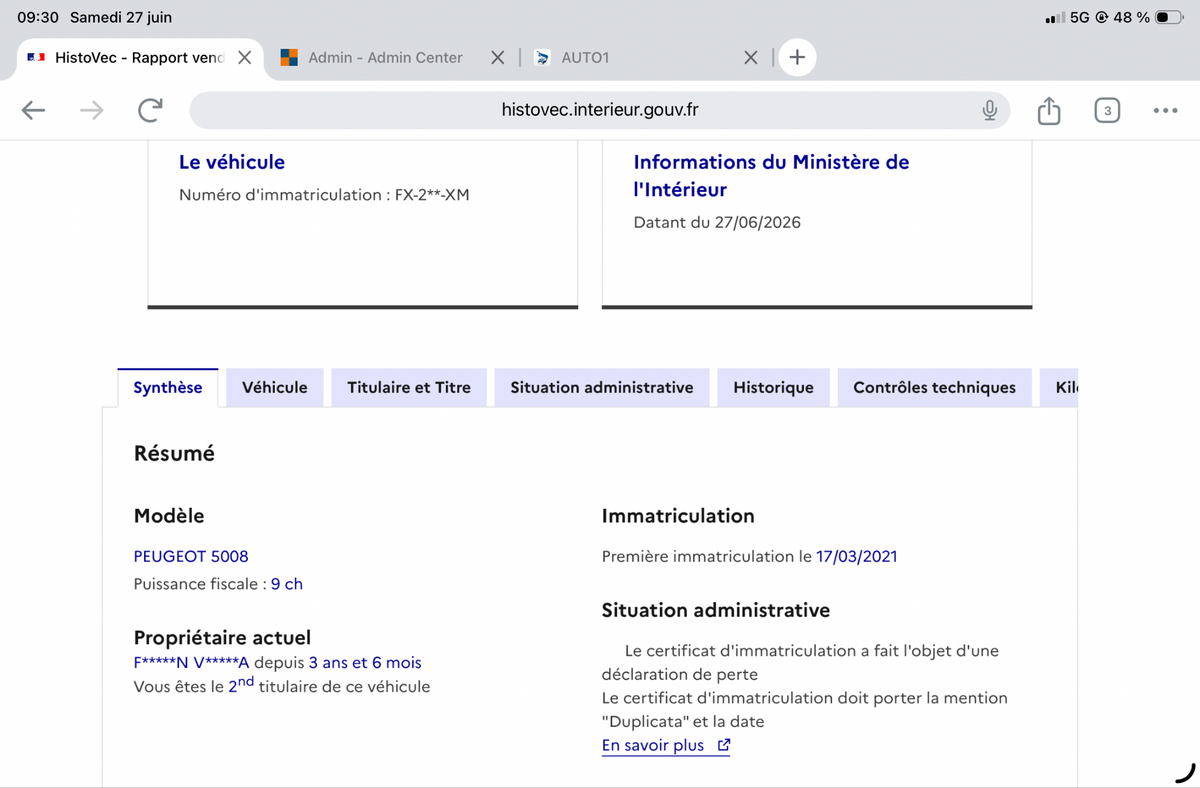Screen dimensions: 1200x788
Task: Close the Admin Center tab
Action: click(x=497, y=57)
